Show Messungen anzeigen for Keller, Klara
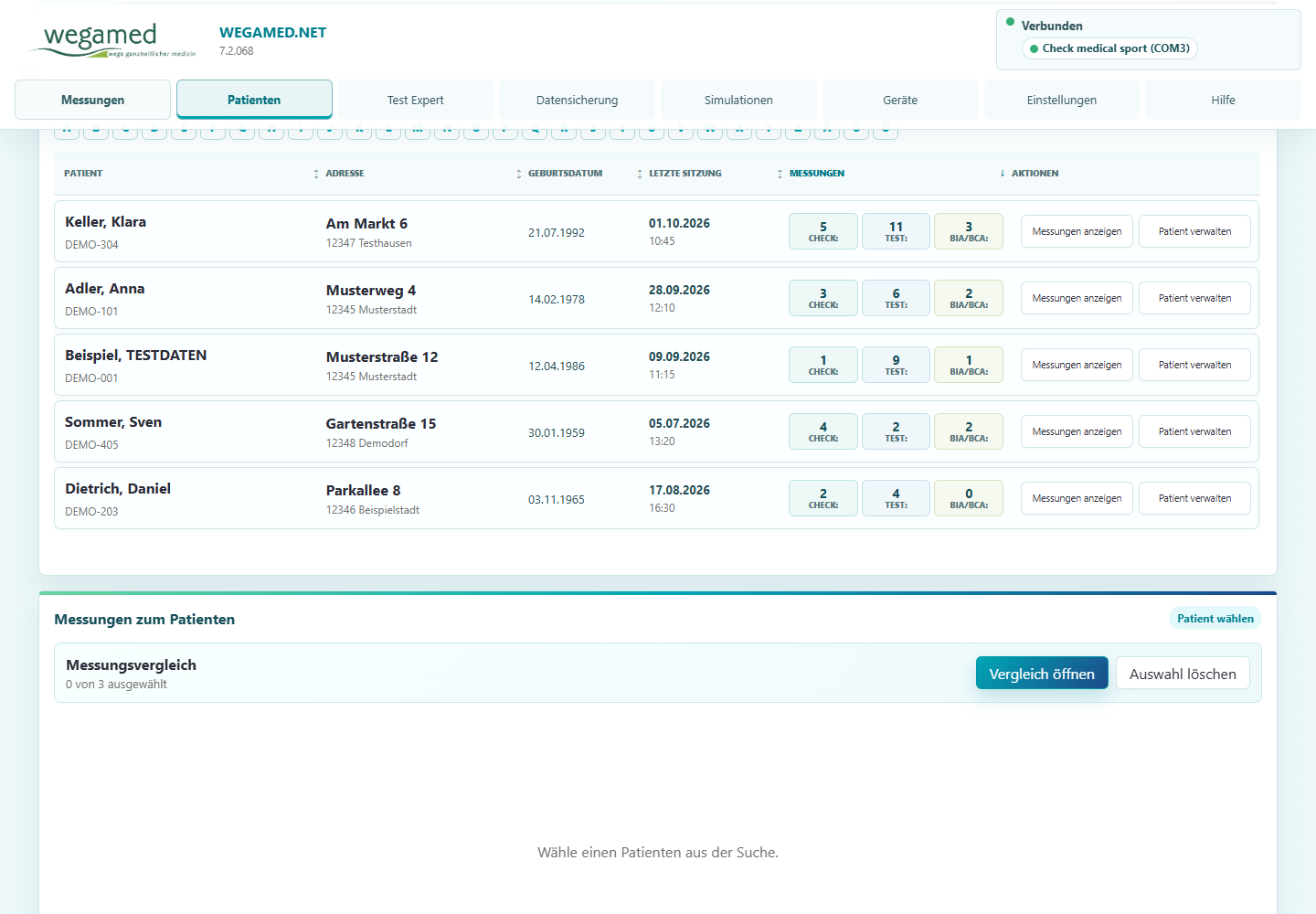The image size is (1316, 914). pos(1077,231)
